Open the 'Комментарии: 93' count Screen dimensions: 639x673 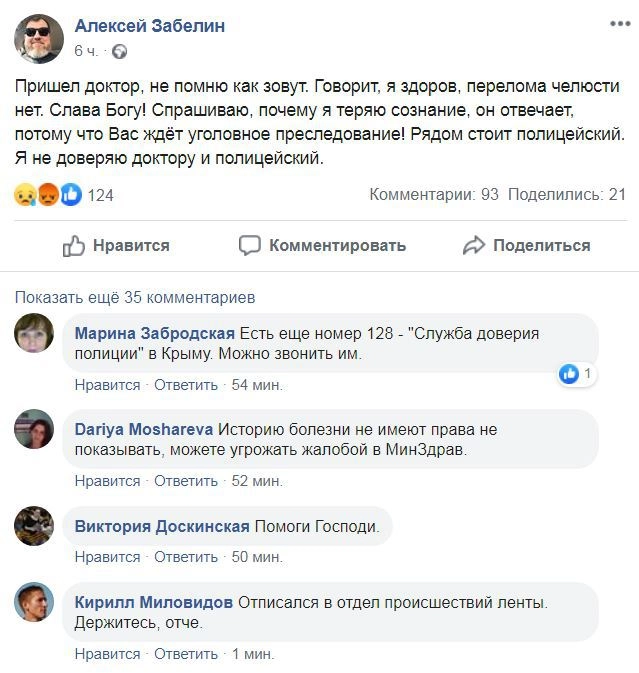click(434, 195)
